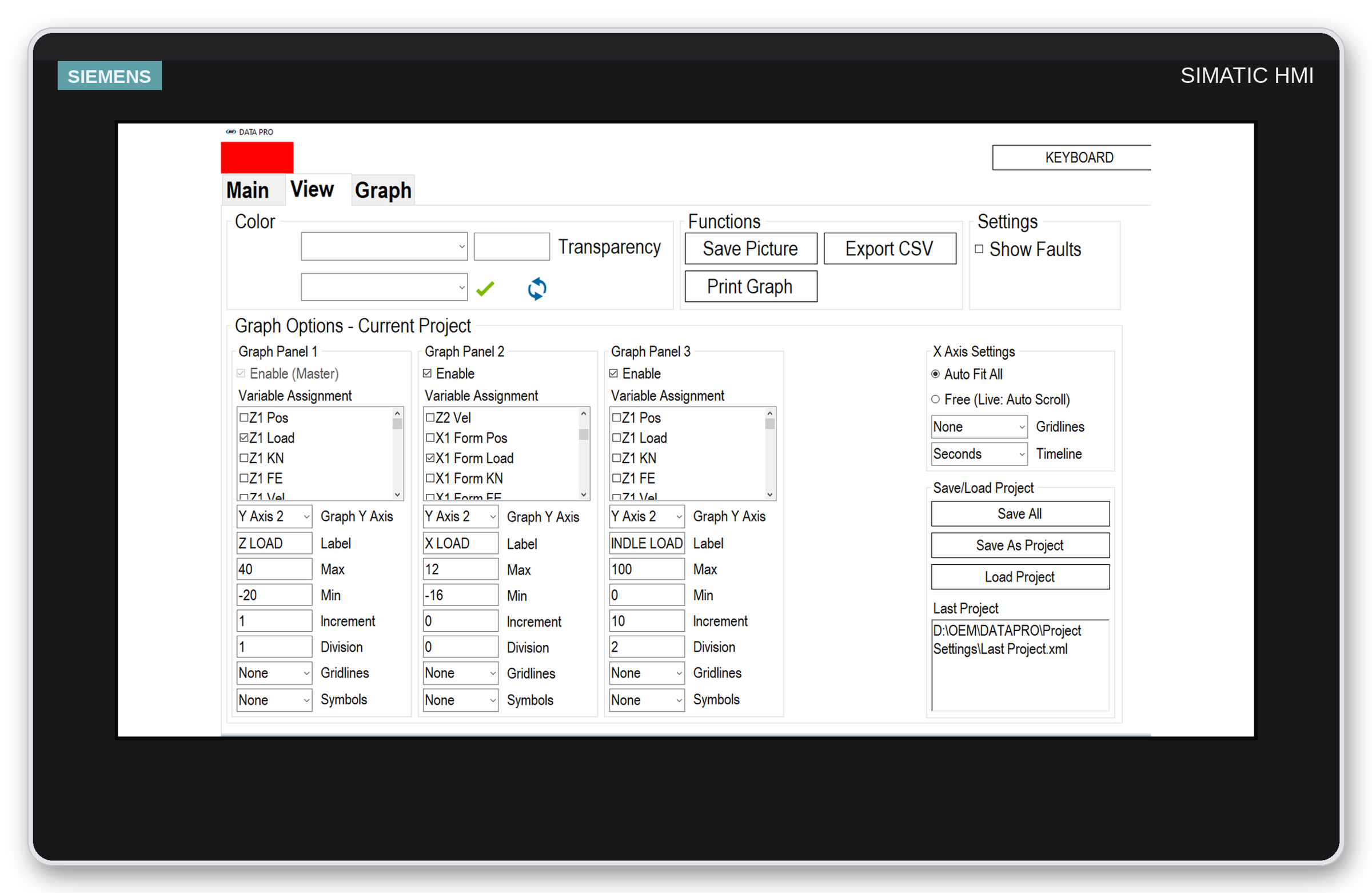1372x893 pixels.
Task: Check Z1 Pos in Graph Panel 3
Action: (616, 417)
